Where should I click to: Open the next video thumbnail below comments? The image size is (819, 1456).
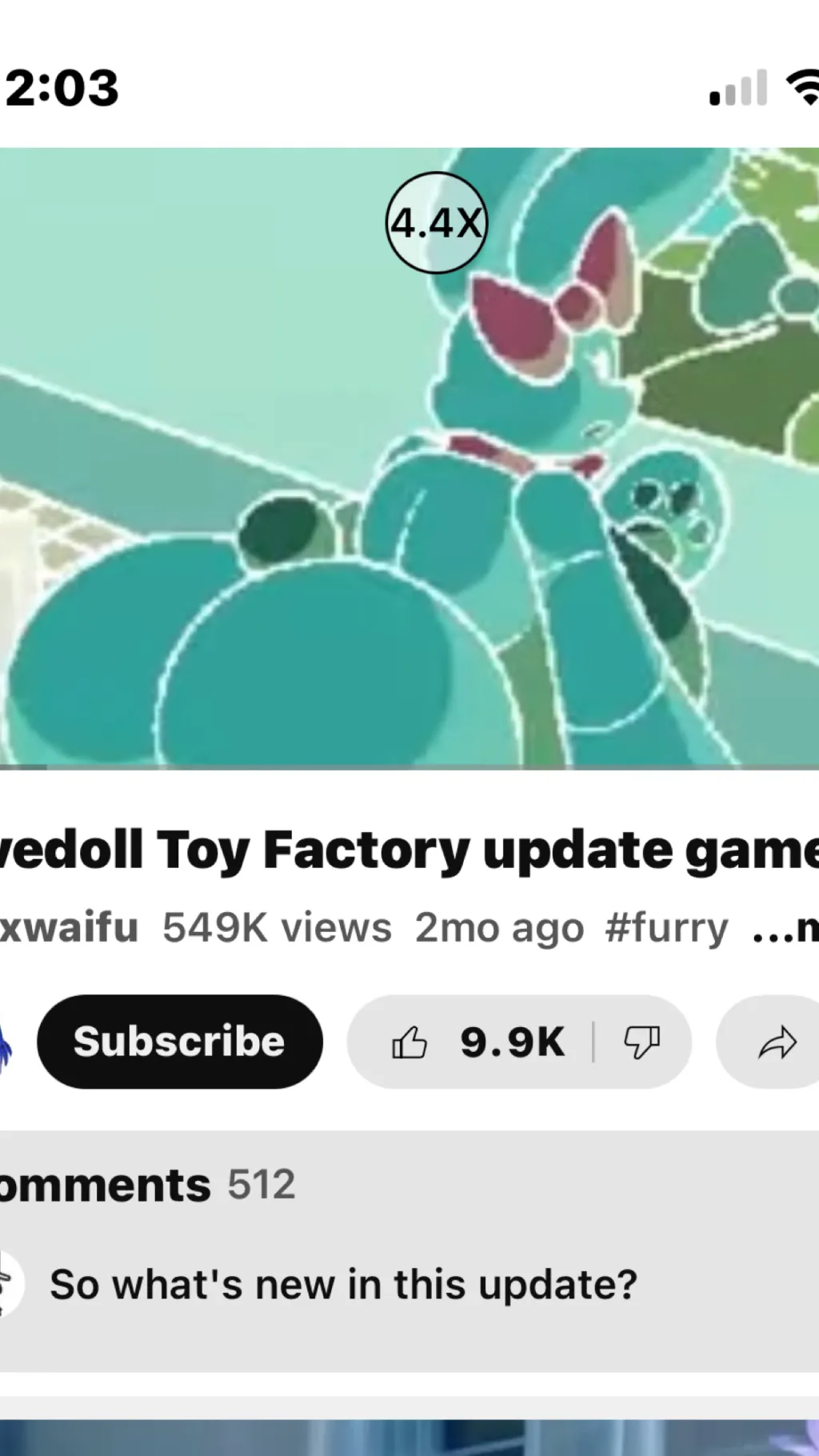(x=409, y=1438)
